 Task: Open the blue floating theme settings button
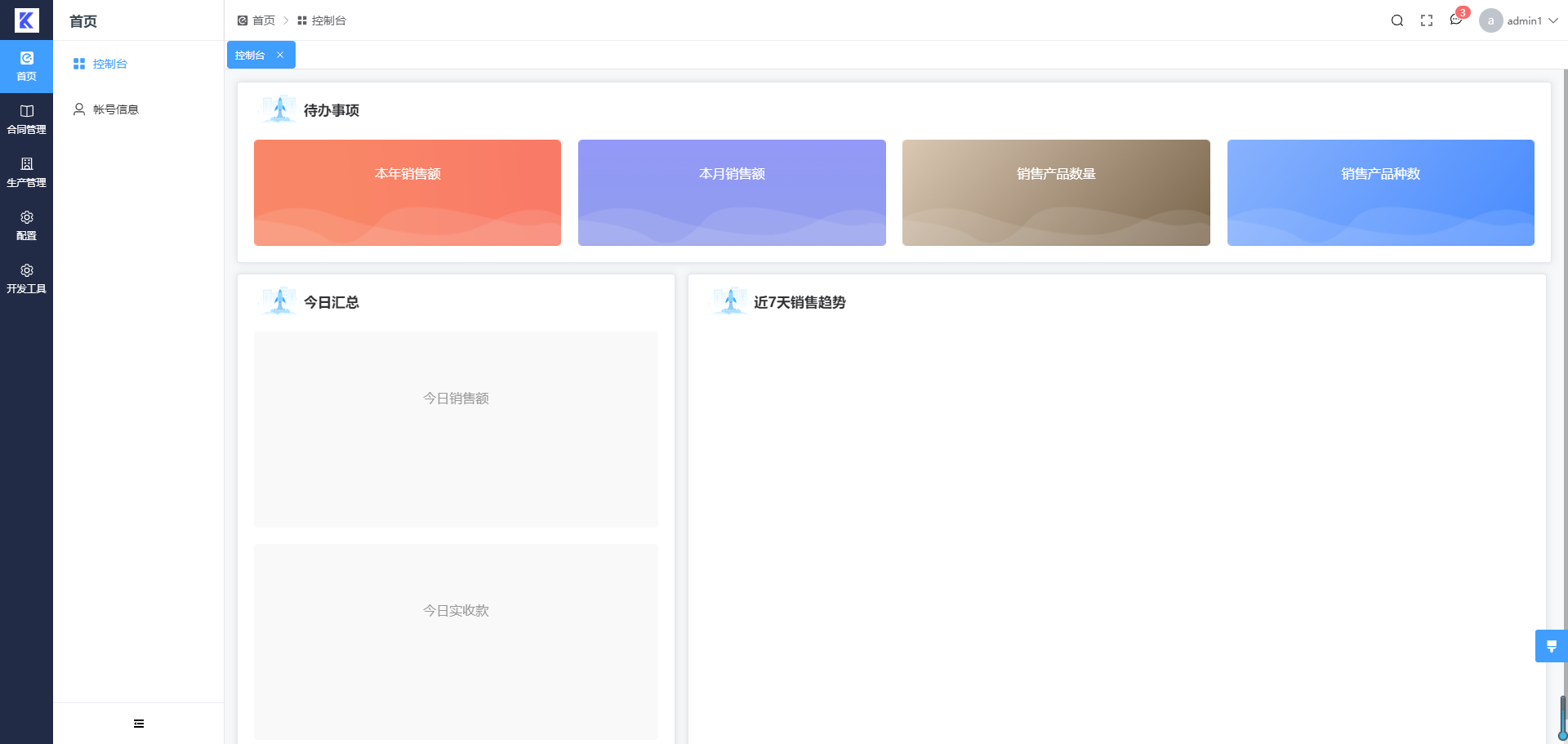1551,646
